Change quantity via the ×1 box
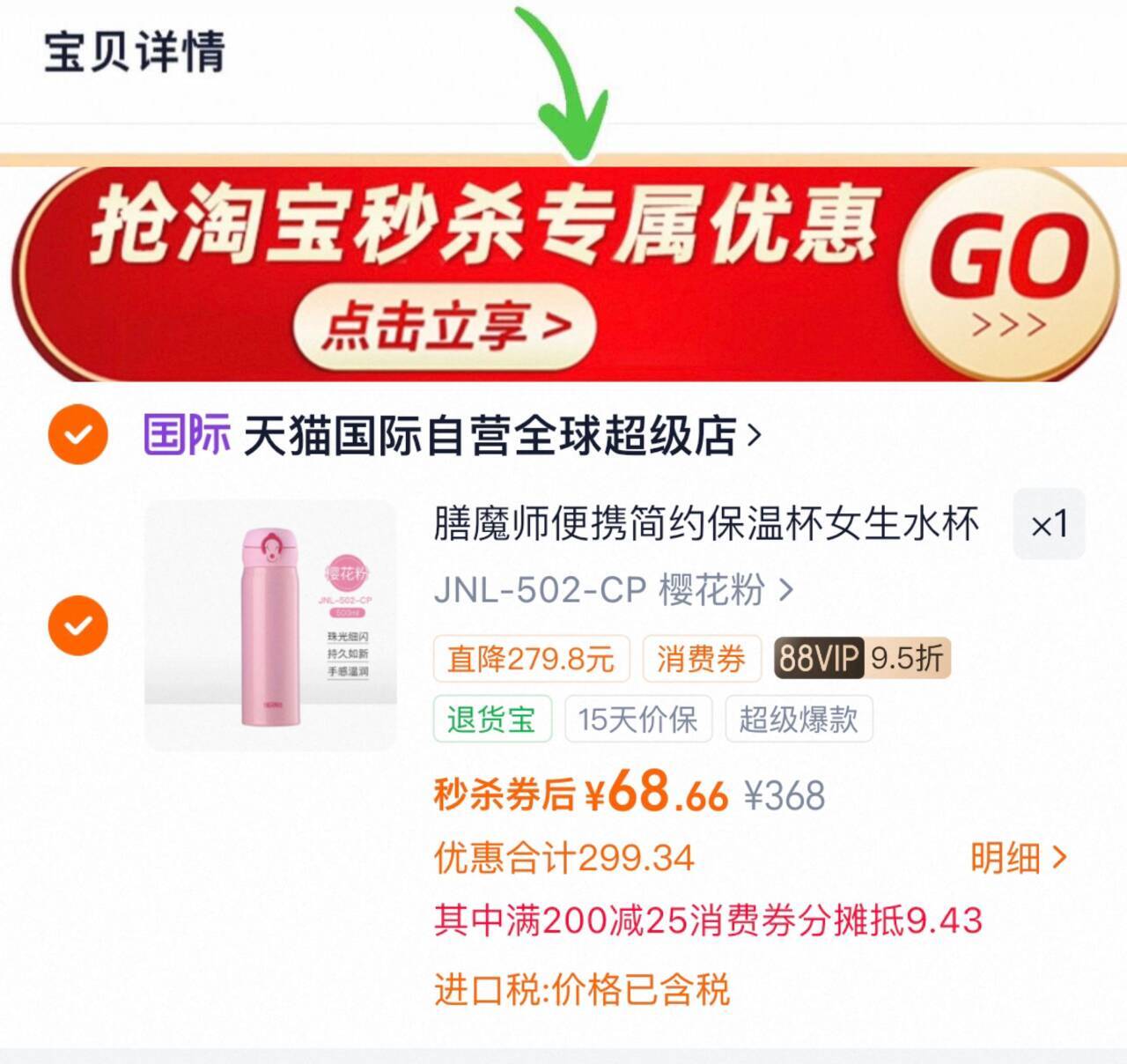This screenshot has width=1127, height=1064. [x=1049, y=525]
